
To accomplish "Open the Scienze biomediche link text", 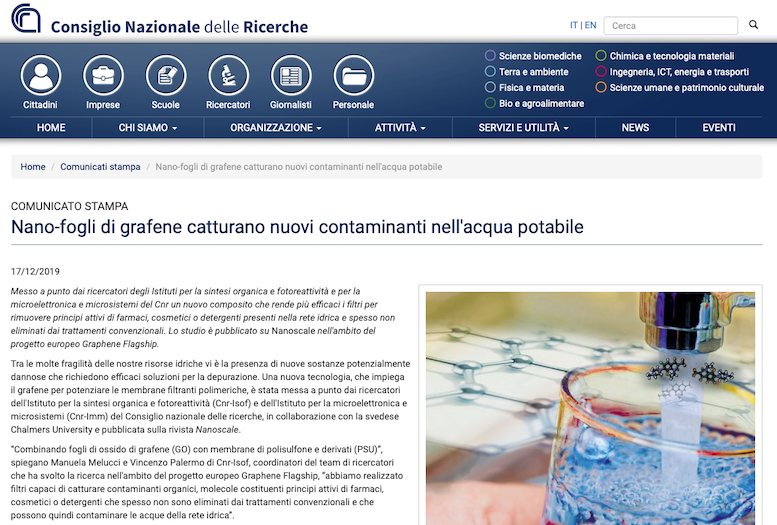I will tap(540, 56).
